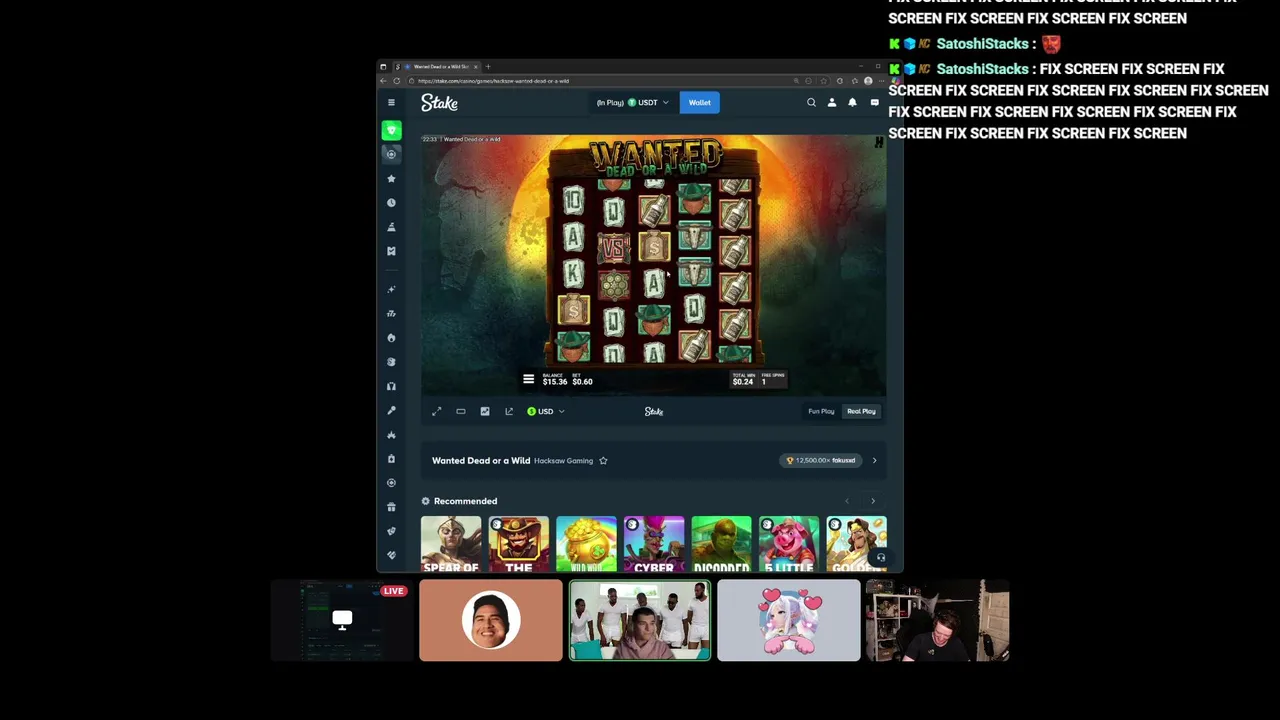Open the microphone icon in sidebar
The image size is (1280, 720).
(391, 410)
